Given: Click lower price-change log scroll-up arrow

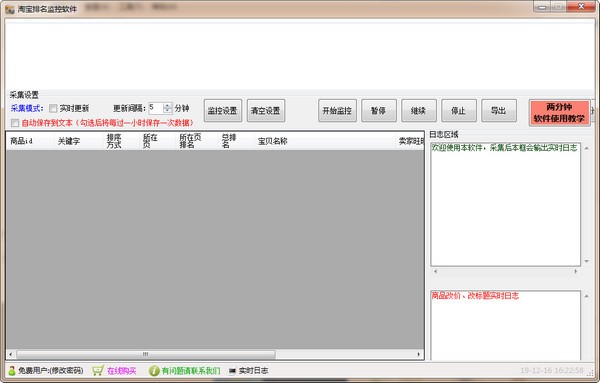Looking at the screenshot, I should (587, 296).
